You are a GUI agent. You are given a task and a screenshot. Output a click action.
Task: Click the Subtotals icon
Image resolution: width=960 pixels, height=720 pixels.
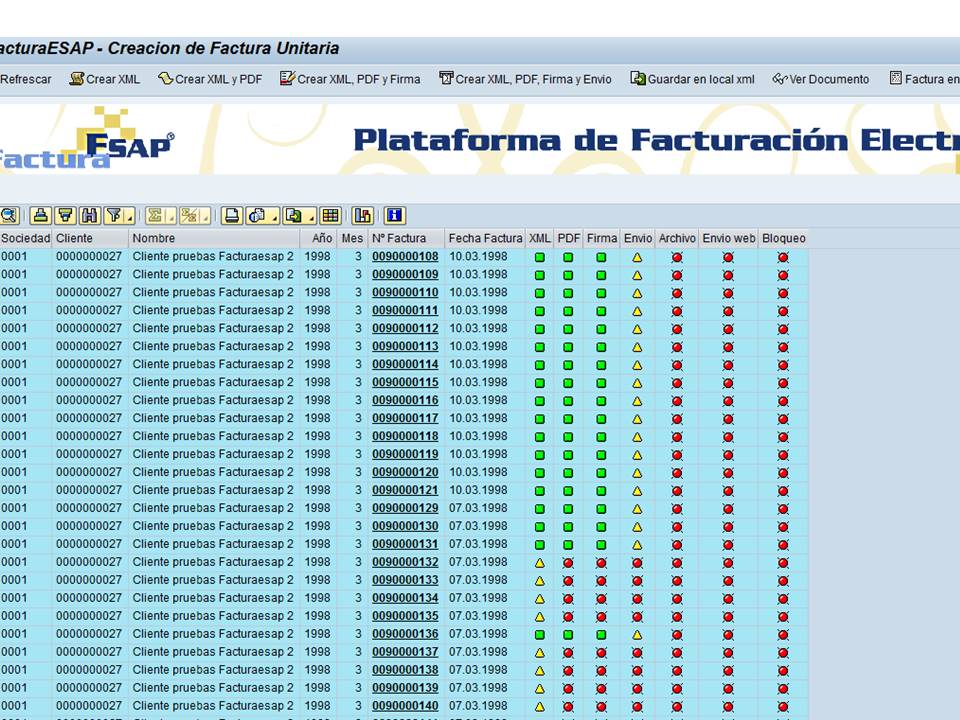pos(190,216)
